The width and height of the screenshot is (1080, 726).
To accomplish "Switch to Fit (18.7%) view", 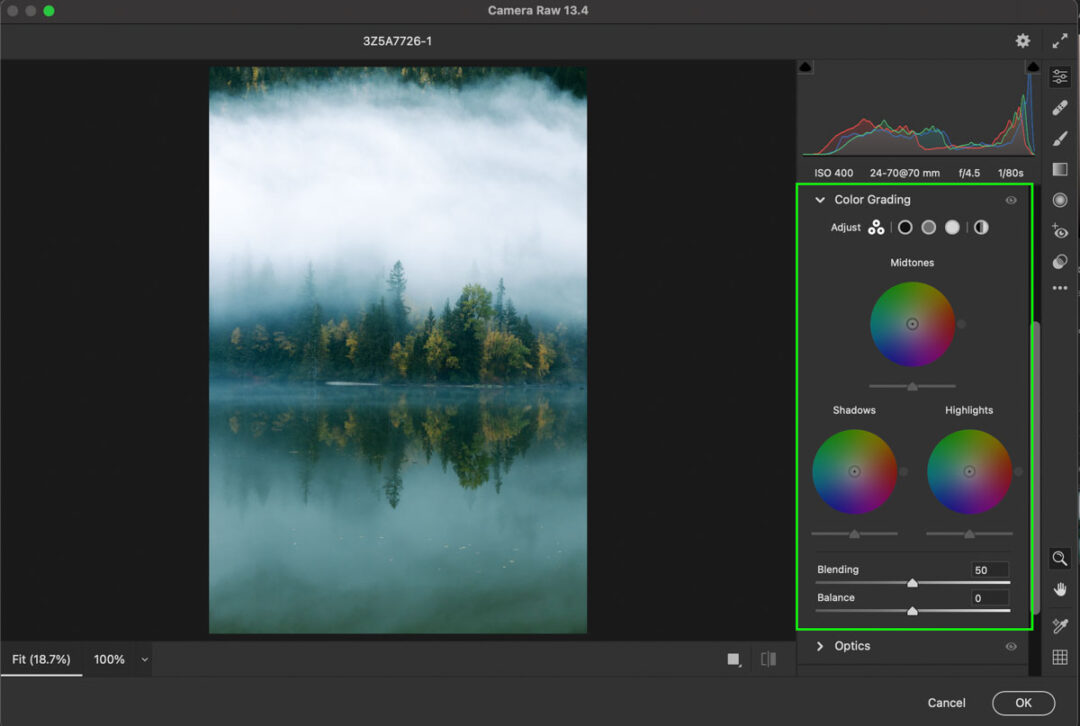I will coord(42,659).
